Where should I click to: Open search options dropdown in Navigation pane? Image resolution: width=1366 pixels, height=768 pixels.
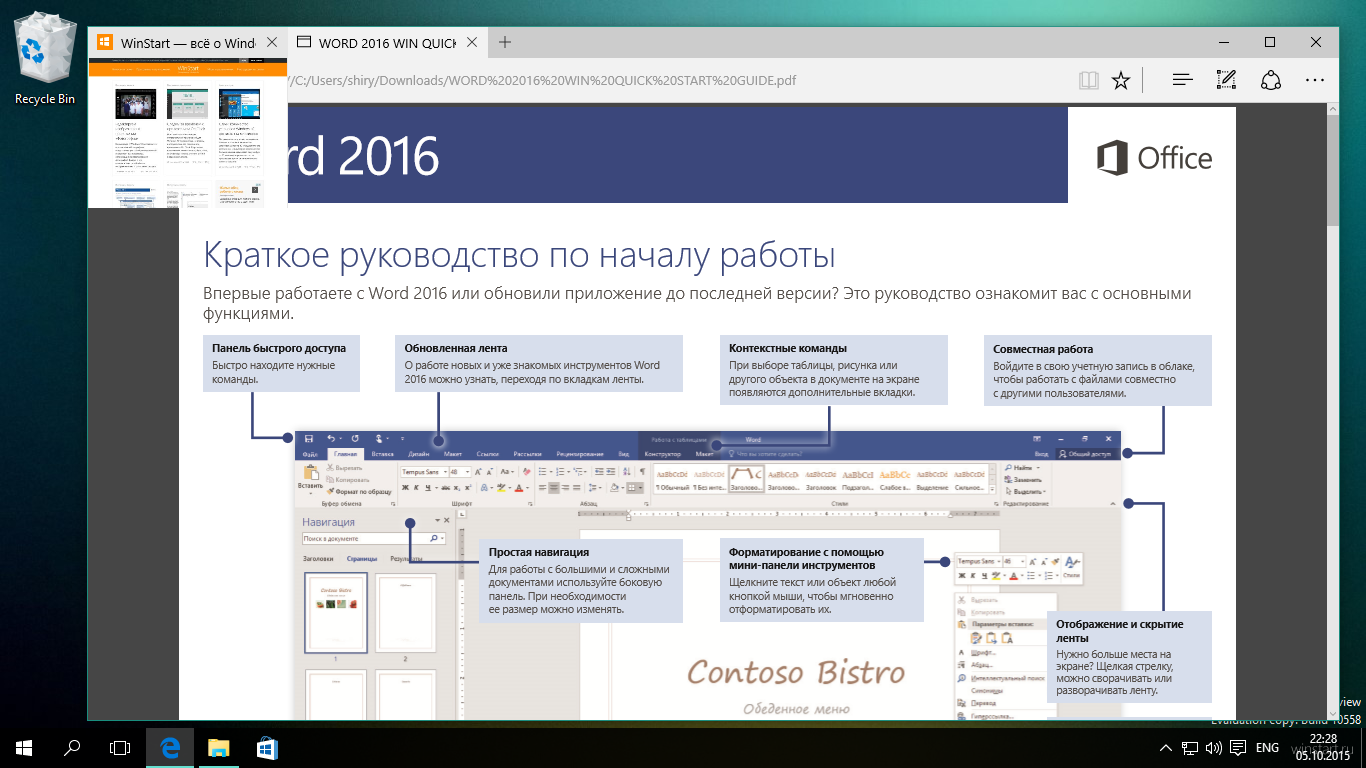[443, 538]
